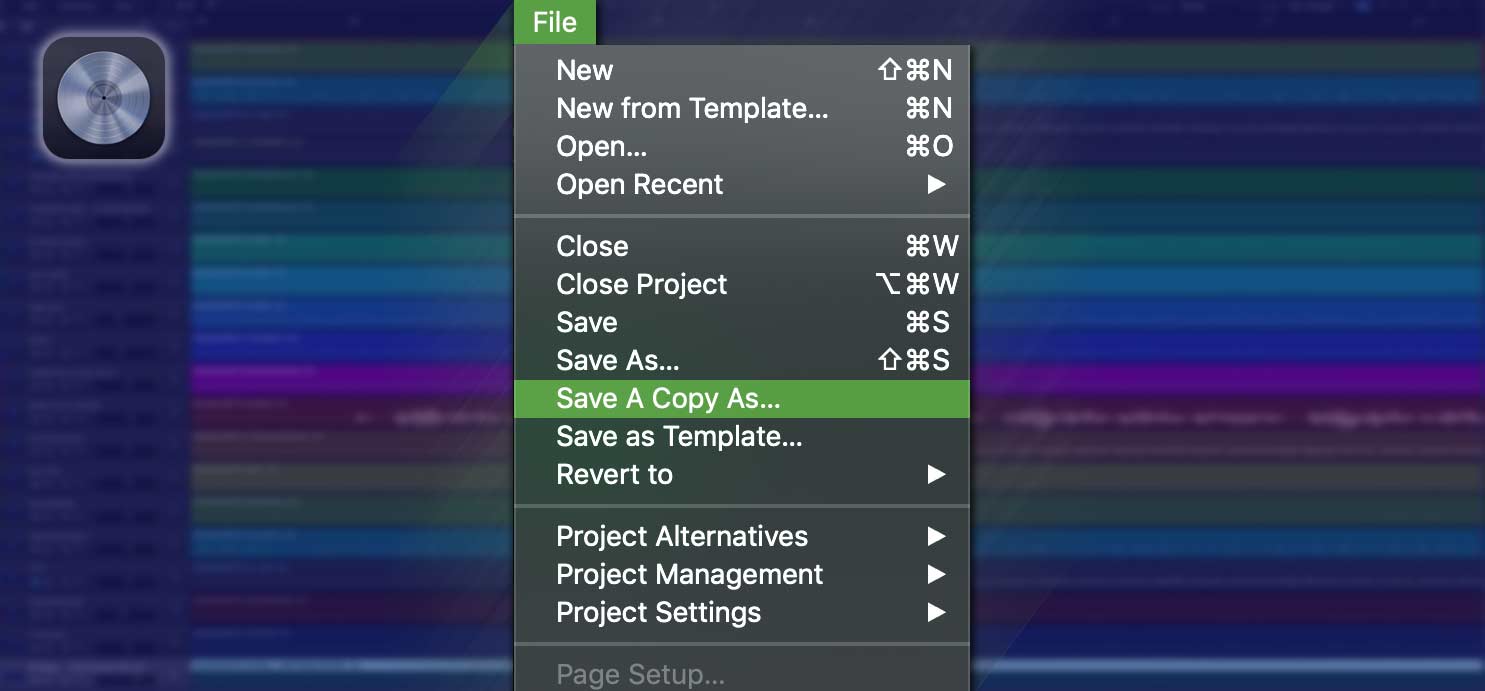Expand the Revert to submenu

tap(614, 474)
